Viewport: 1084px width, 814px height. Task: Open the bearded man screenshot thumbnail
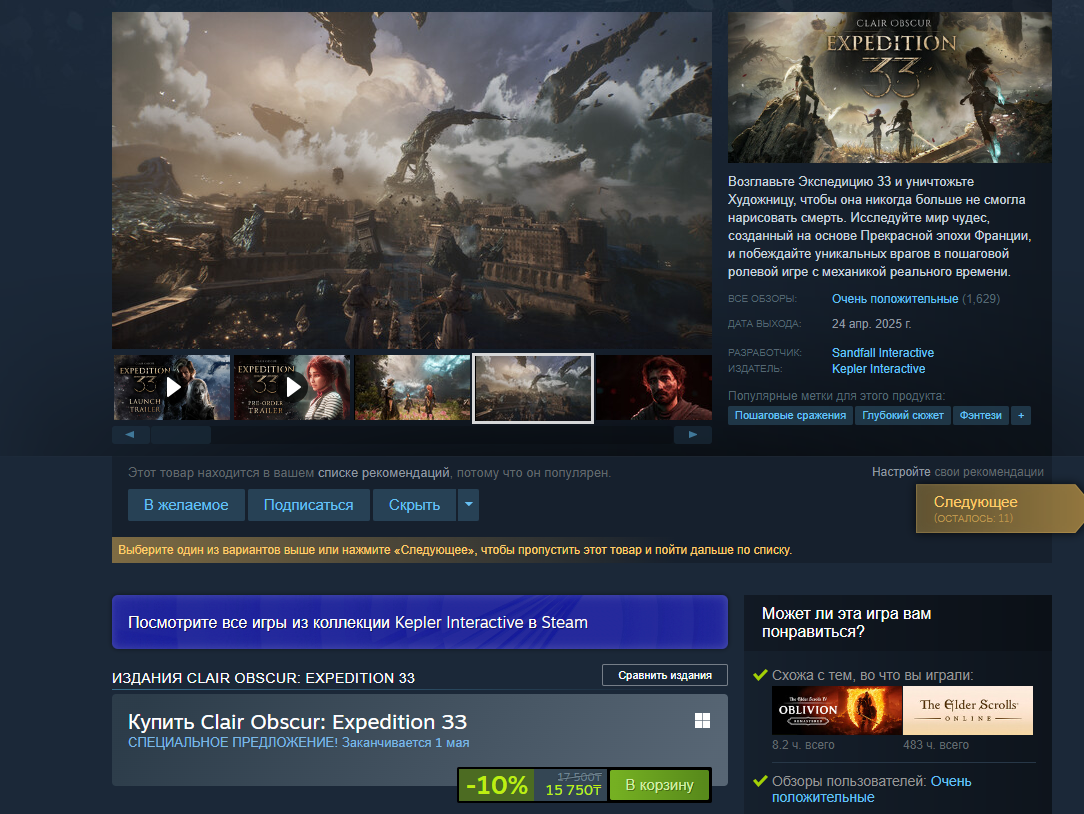tap(654, 388)
